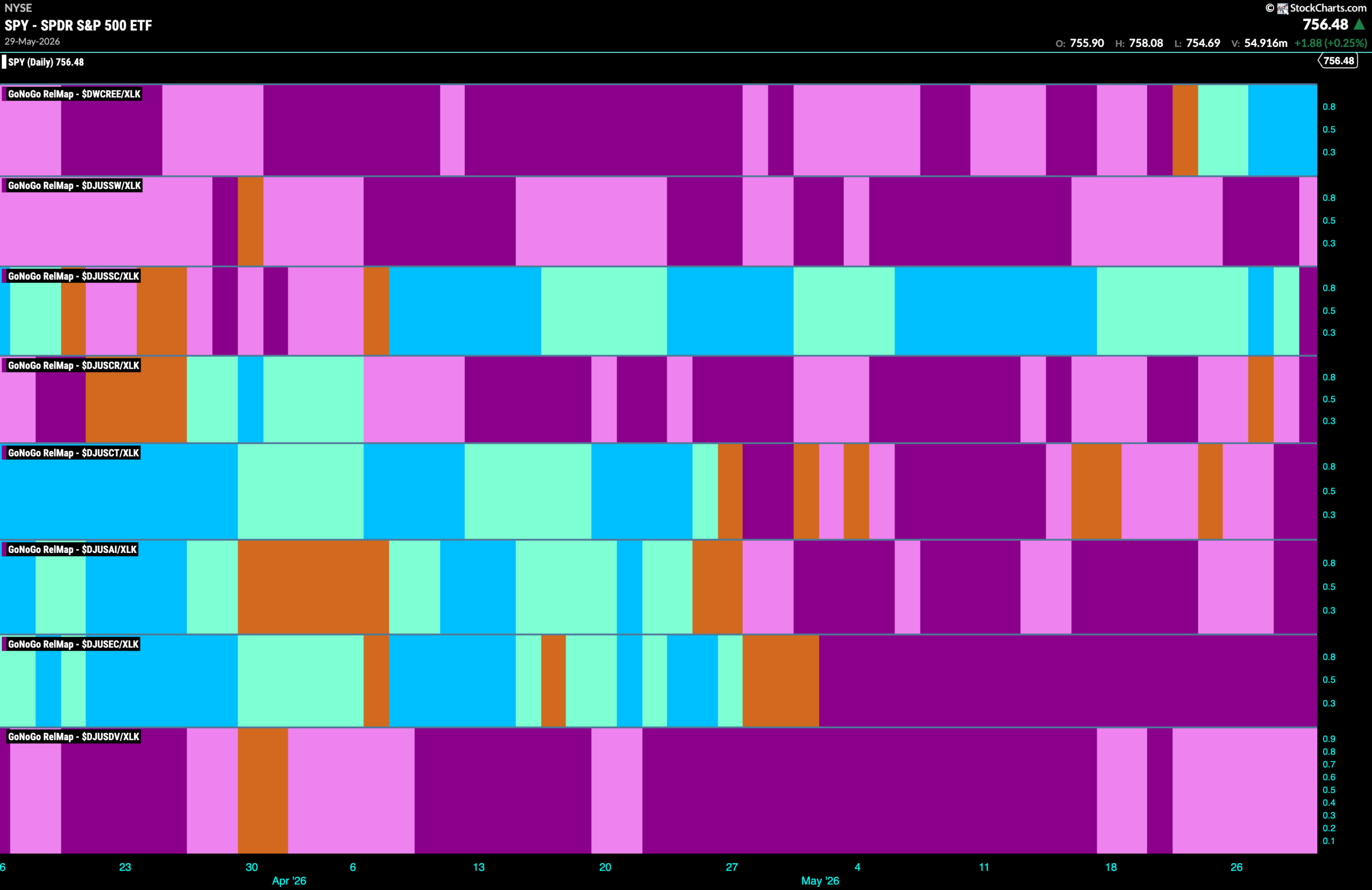Image resolution: width=1372 pixels, height=890 pixels.
Task: Select the GoNoGo RelMap - $DJUSAI/XLK label
Action: tap(73, 549)
